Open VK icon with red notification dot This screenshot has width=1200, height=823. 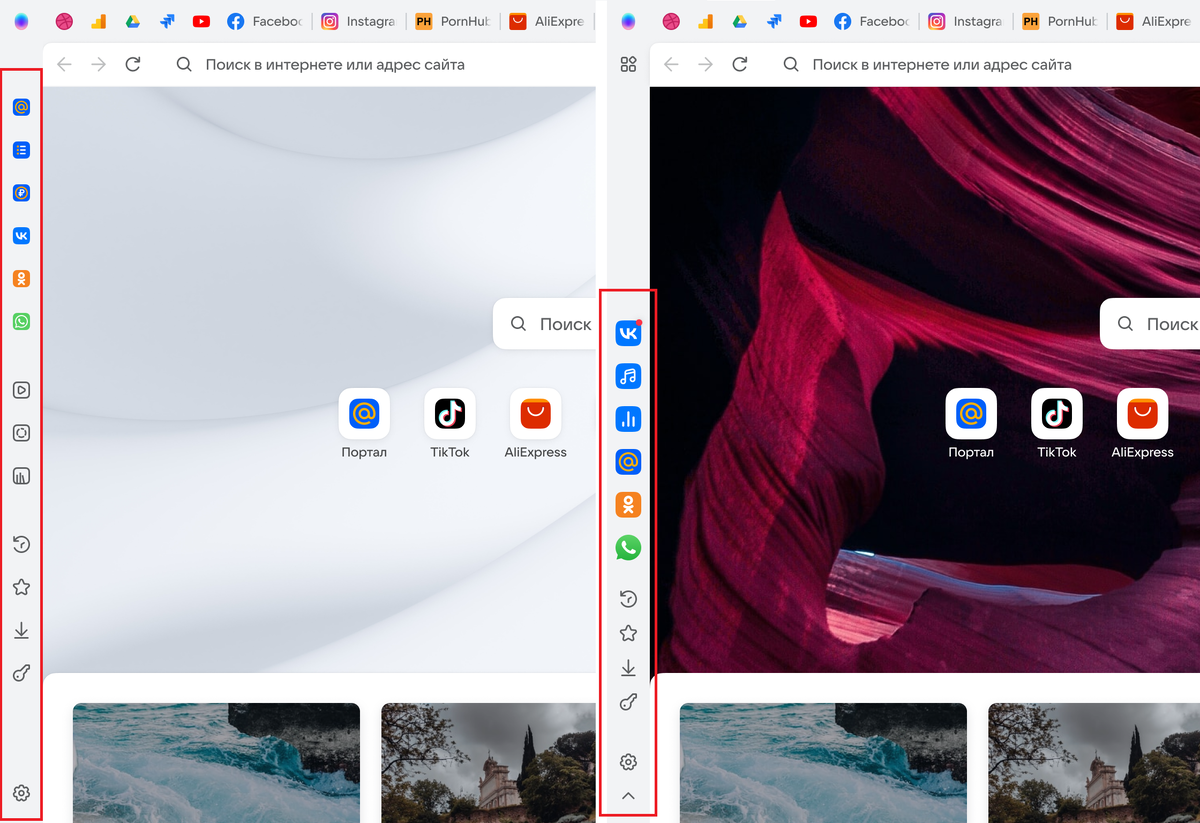(x=628, y=333)
